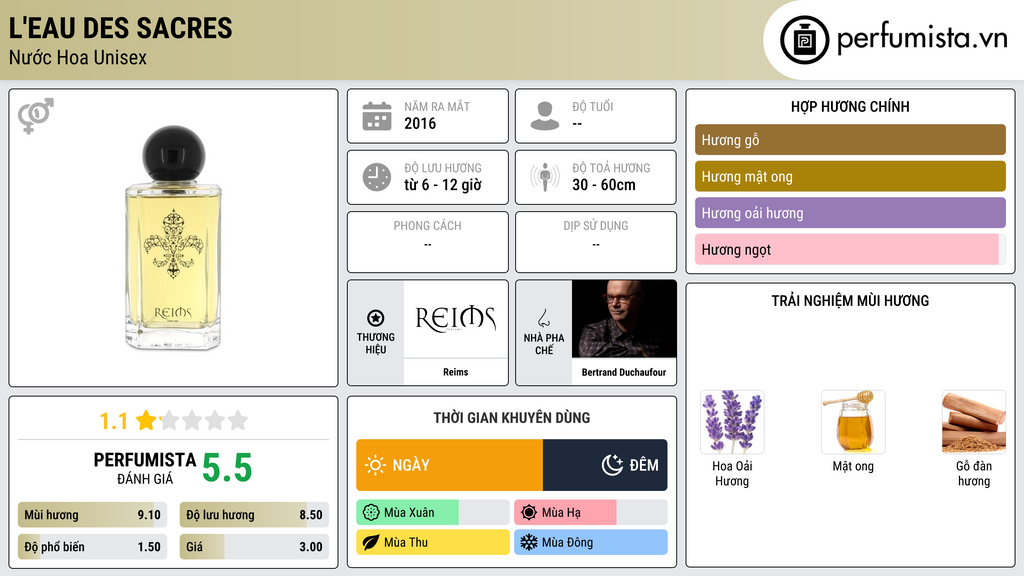Click the Dịp sử dụng card
Viewport: 1024px width, 576px height.
pyautogui.click(x=596, y=242)
